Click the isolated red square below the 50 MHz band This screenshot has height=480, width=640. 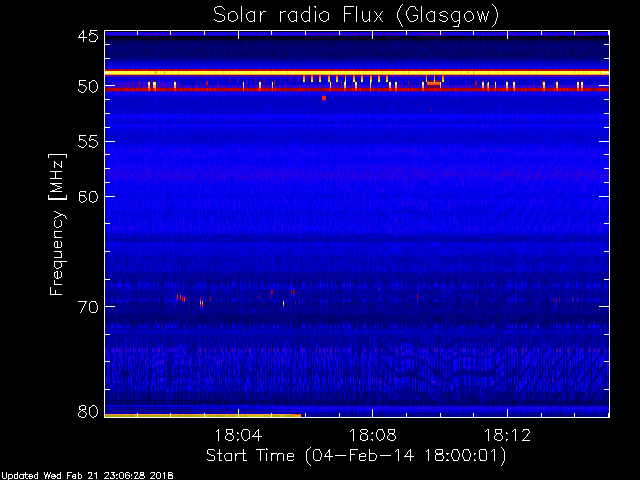pos(324,98)
